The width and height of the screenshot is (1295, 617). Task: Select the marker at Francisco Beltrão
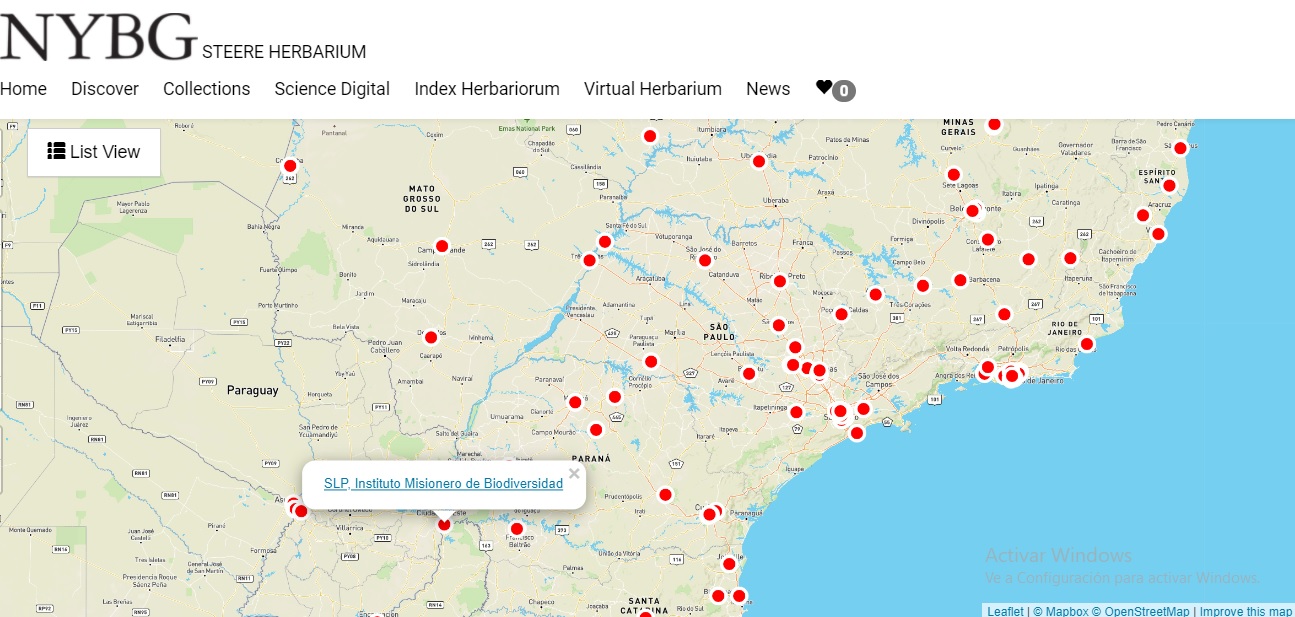(517, 529)
